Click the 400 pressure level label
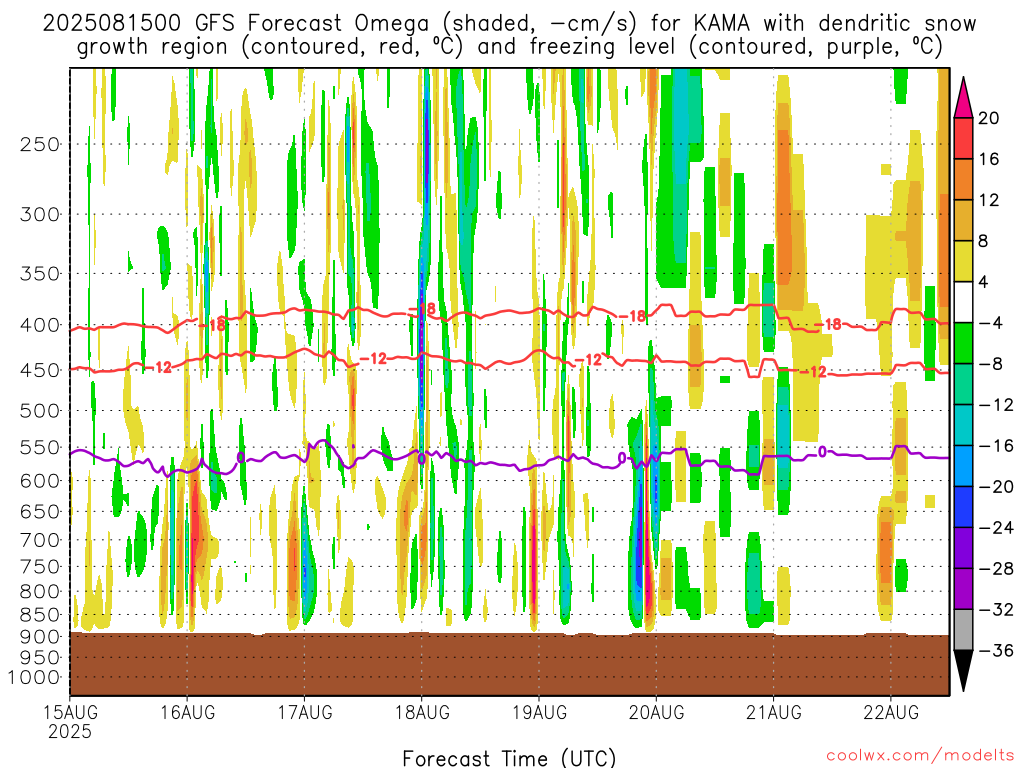The width and height of the screenshot is (1024, 768). [40, 325]
